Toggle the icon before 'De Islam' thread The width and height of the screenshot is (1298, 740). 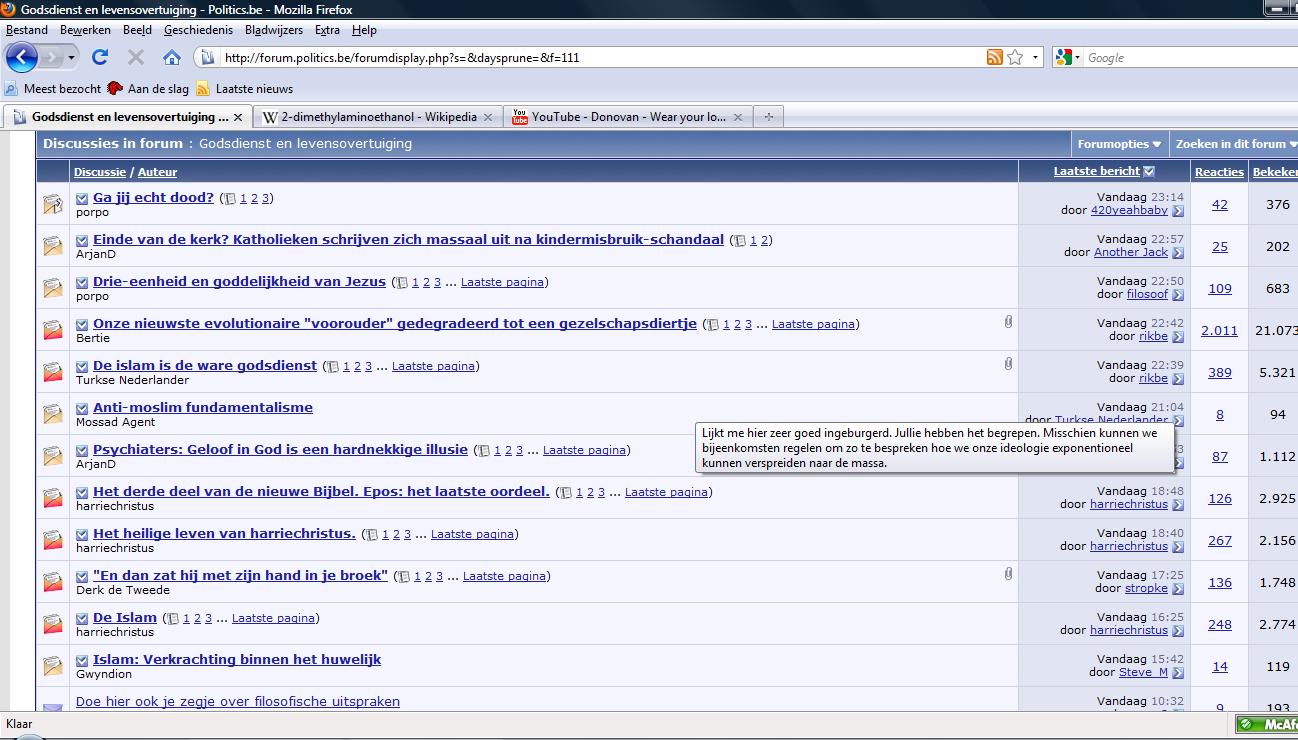82,618
